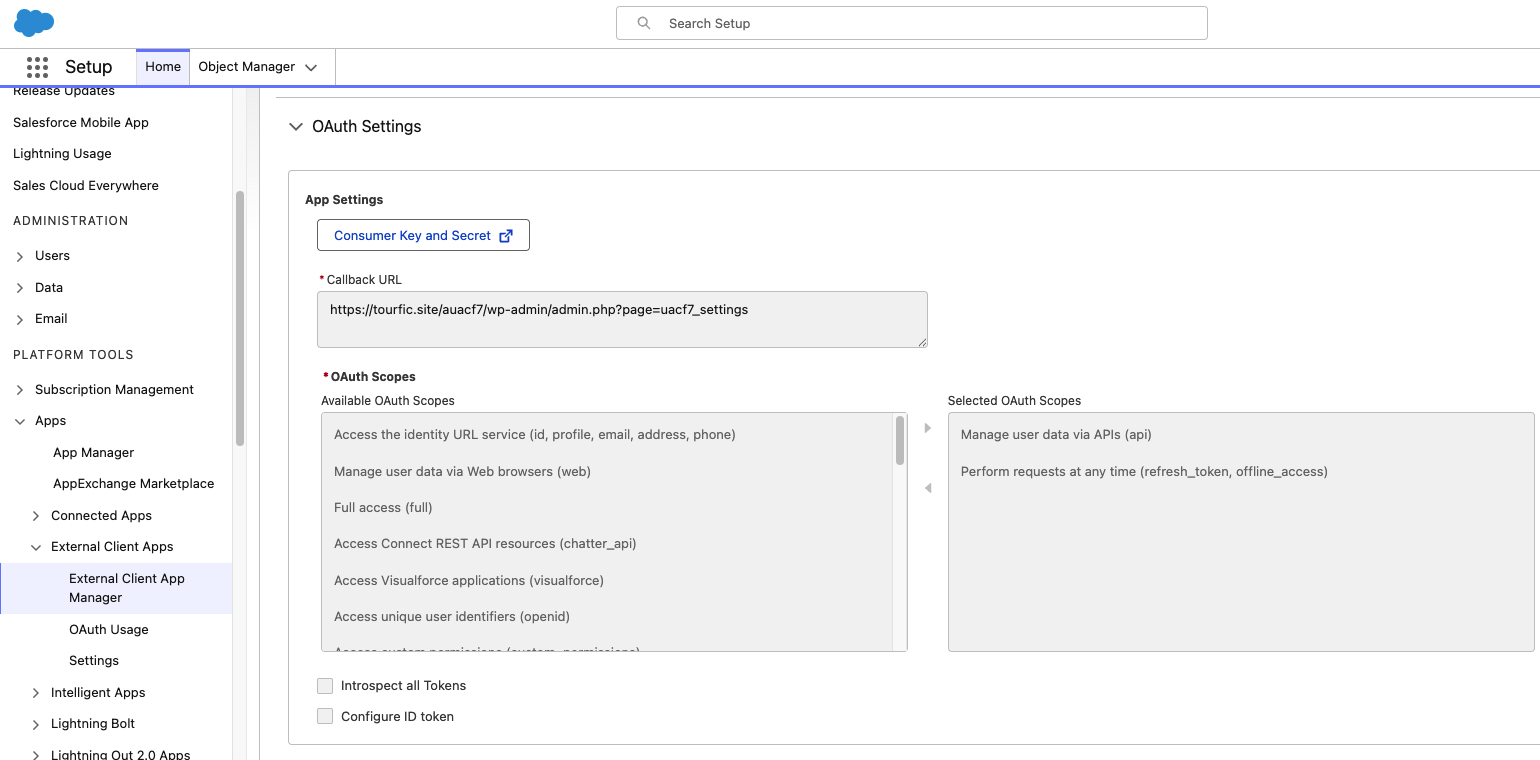
Task: Click the add scope right arrow
Action: tap(927, 428)
